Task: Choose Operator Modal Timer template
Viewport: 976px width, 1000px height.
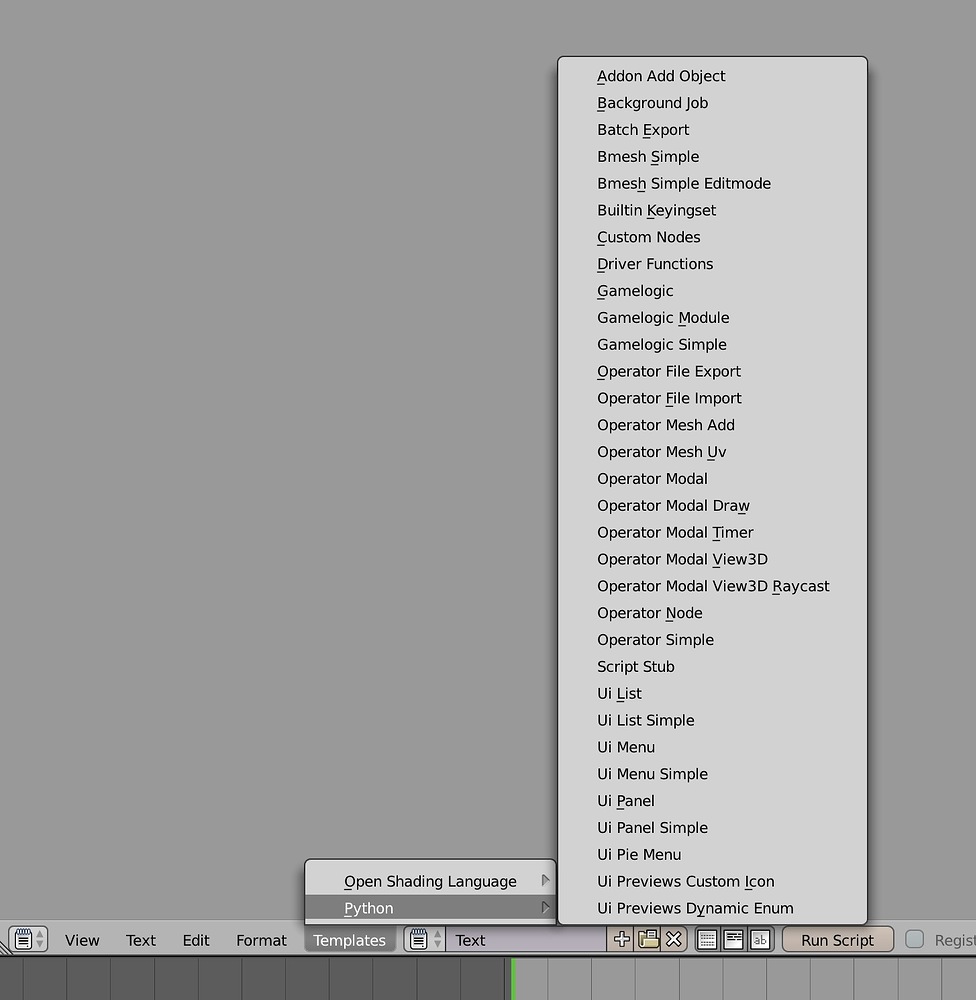Action: point(713,532)
